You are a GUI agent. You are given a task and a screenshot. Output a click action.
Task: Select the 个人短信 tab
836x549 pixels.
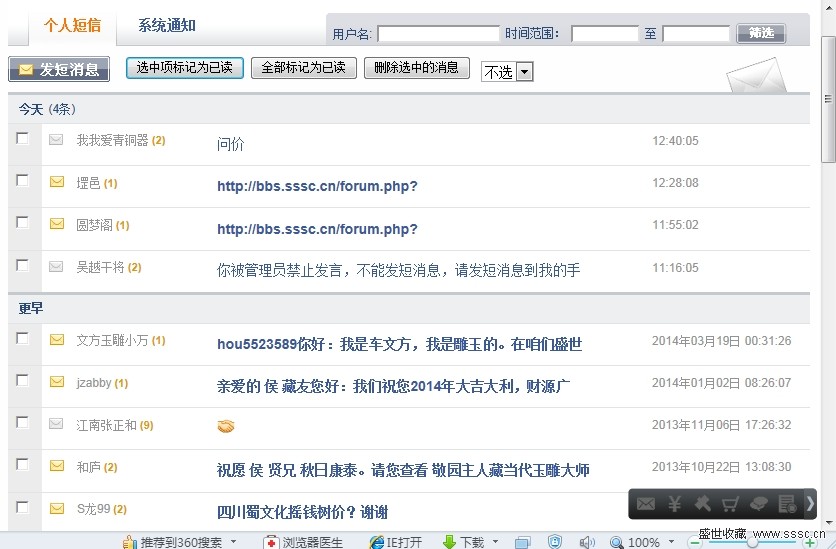(x=72, y=26)
